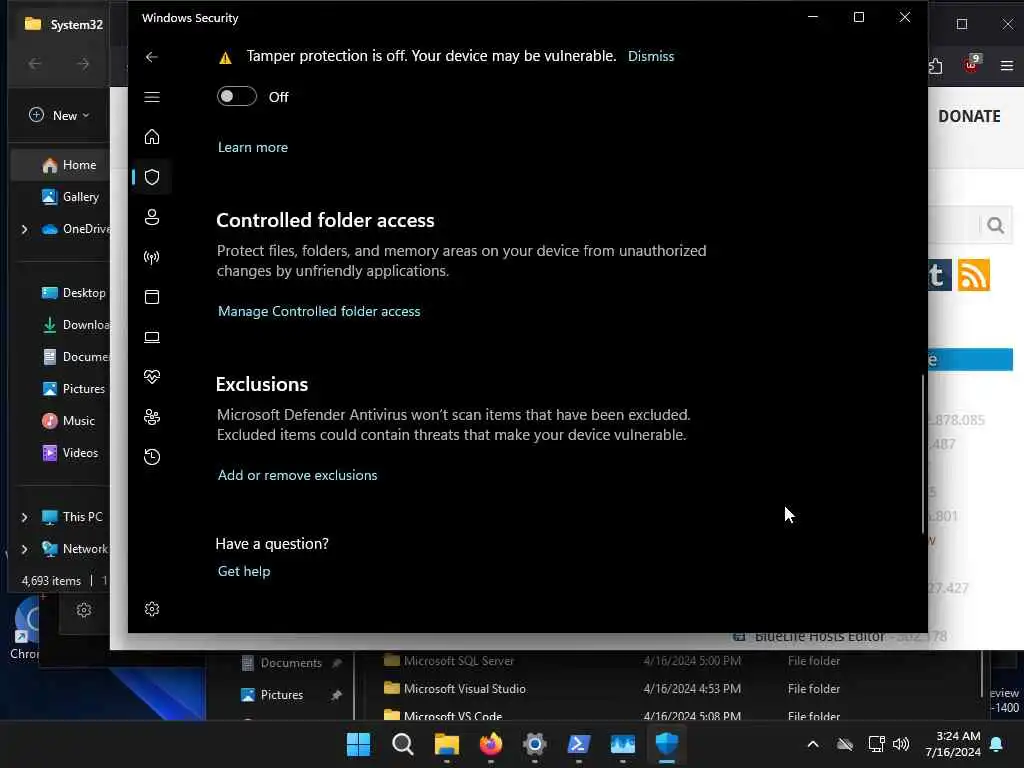Open Firewall & network protection icon

click(x=152, y=257)
